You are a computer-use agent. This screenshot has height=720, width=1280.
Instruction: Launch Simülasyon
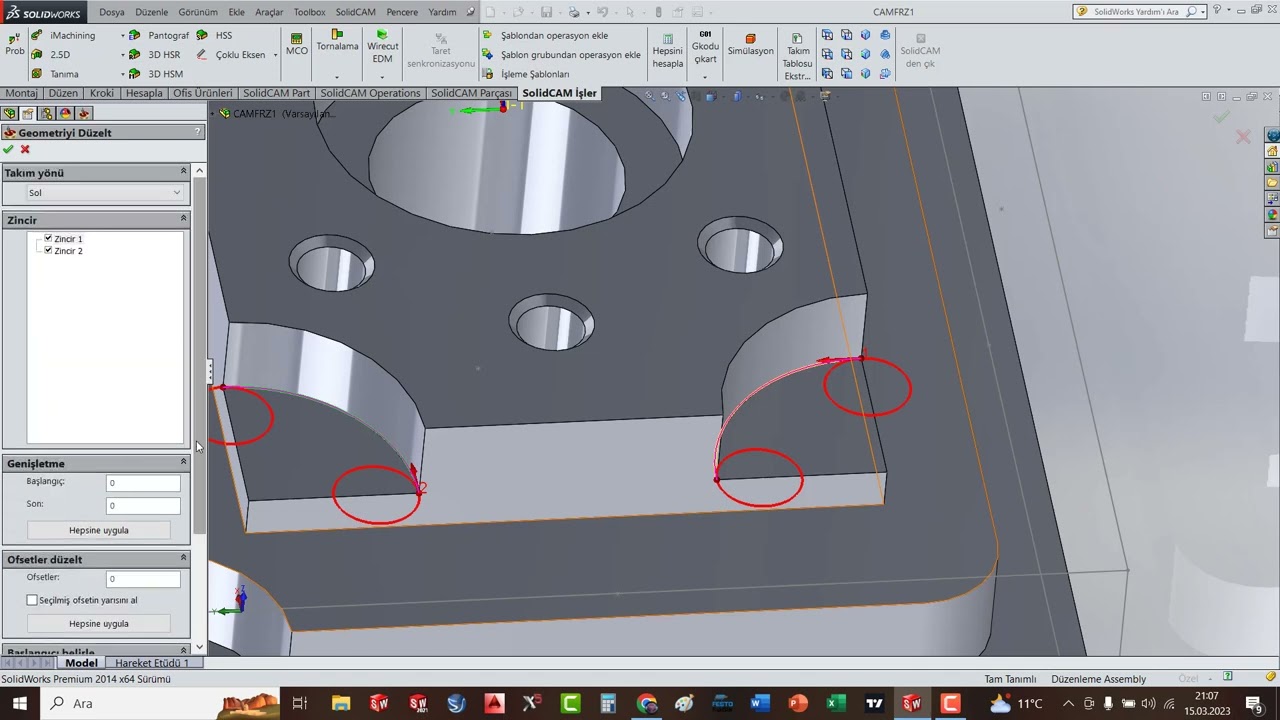click(750, 45)
